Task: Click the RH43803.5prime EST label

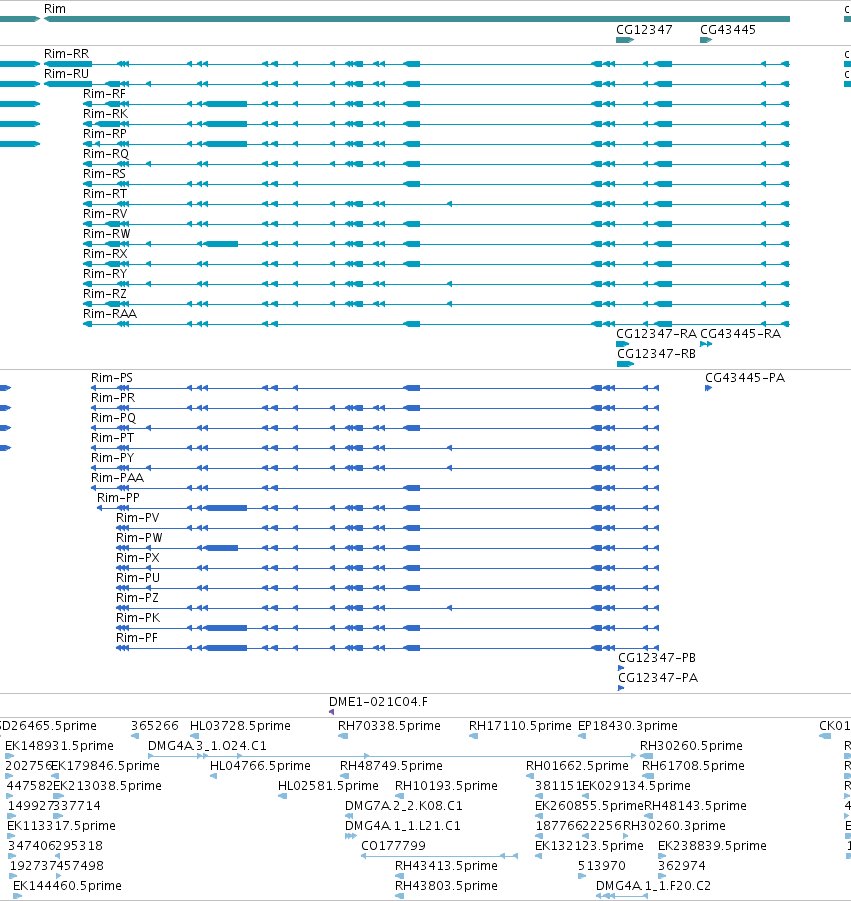Action: click(x=446, y=886)
